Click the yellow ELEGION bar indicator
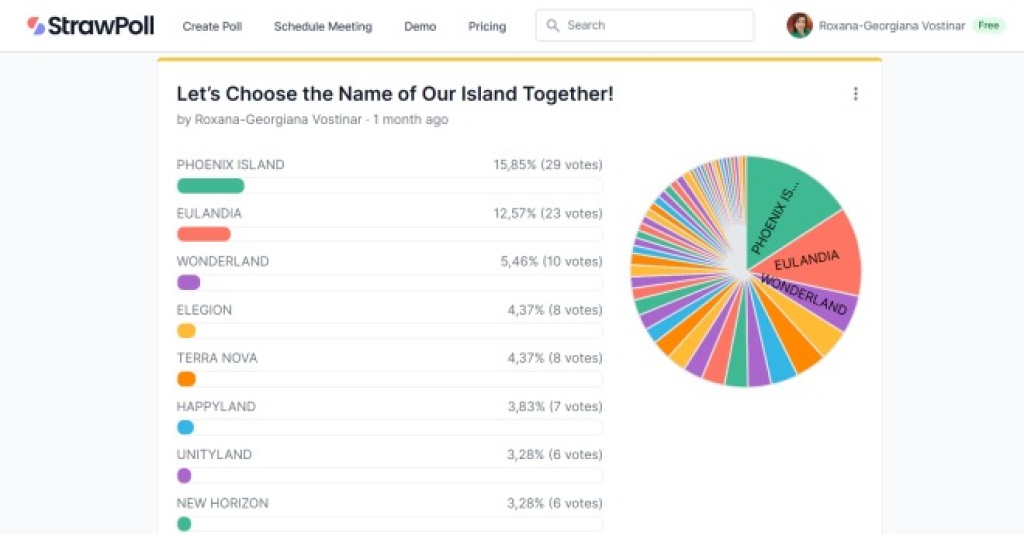The width and height of the screenshot is (1024, 535). tap(186, 331)
